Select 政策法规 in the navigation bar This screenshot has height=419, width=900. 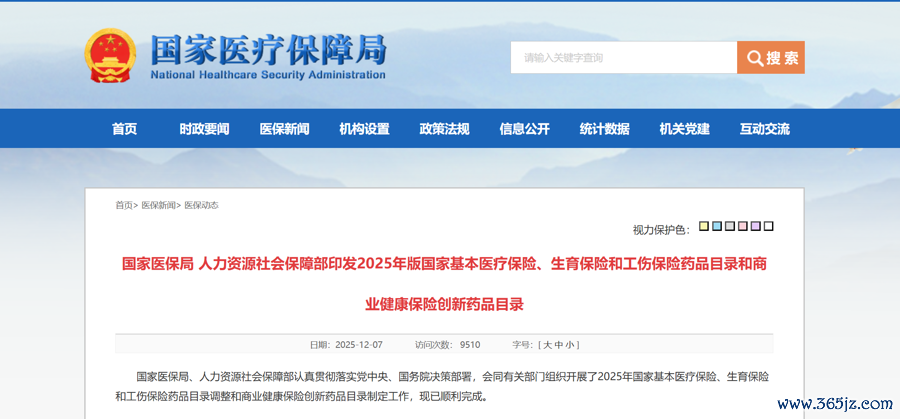pyautogui.click(x=444, y=129)
